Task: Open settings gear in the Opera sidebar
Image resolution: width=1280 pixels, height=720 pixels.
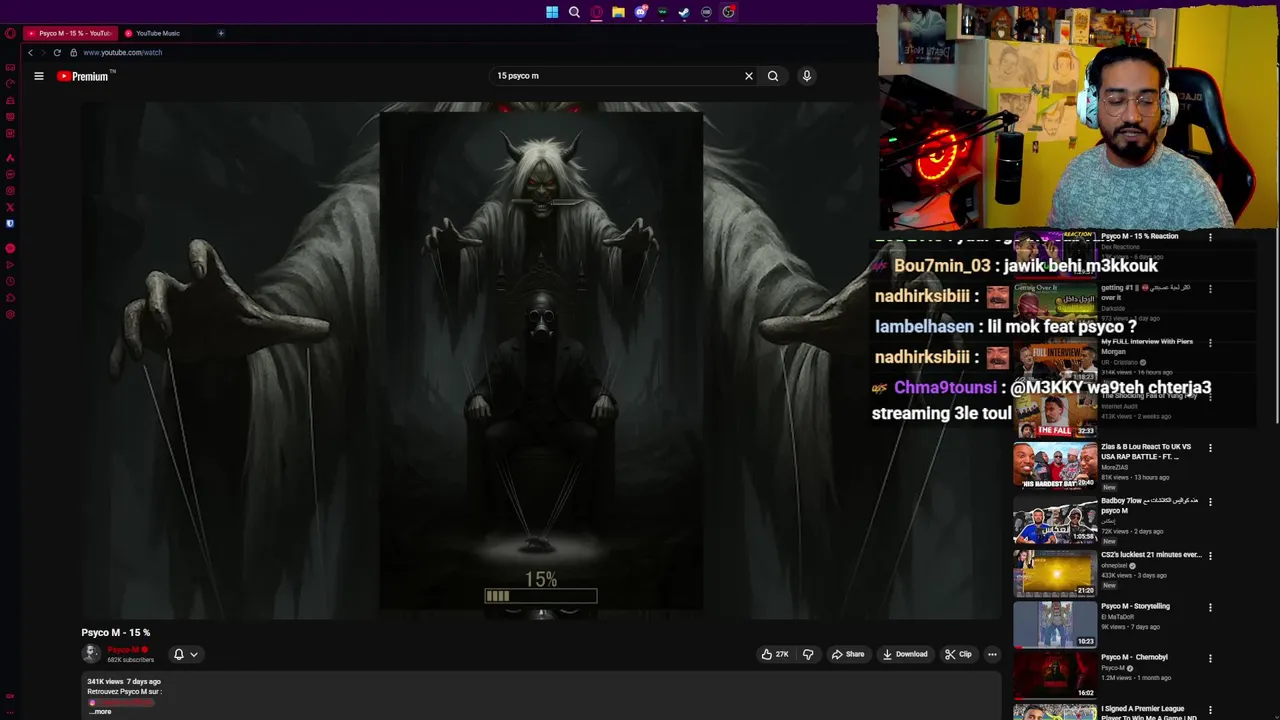Action: pyautogui.click(x=10, y=315)
